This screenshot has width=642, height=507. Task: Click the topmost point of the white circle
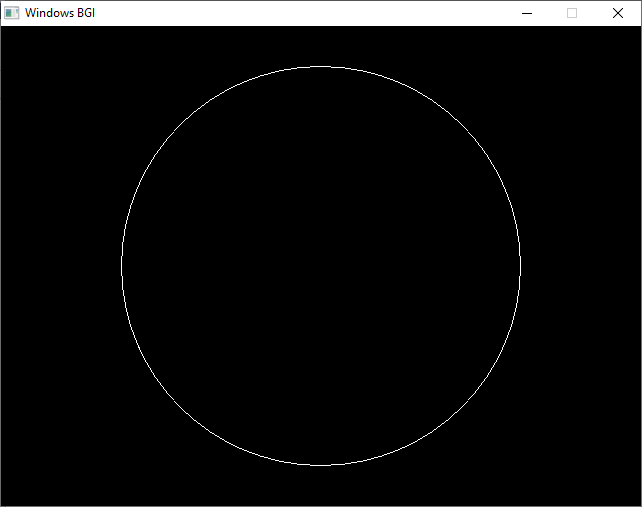click(321, 66)
